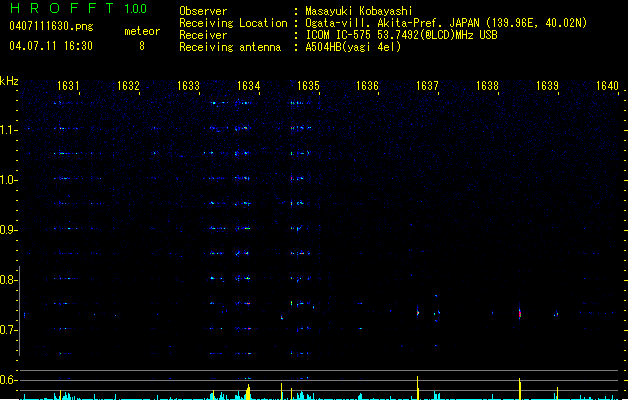The width and height of the screenshot is (629, 400).
Task: Click the 1640 time axis label
Action: tap(607, 86)
